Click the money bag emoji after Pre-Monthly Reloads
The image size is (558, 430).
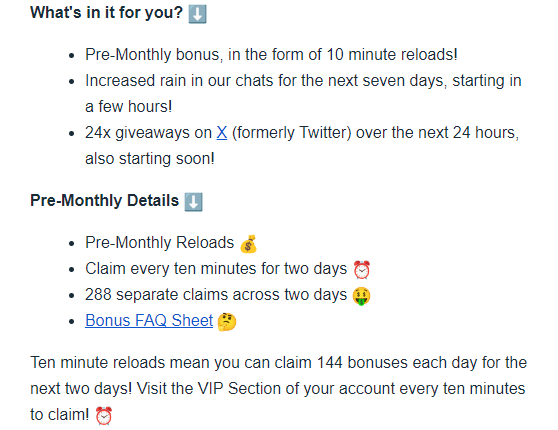[x=248, y=244]
